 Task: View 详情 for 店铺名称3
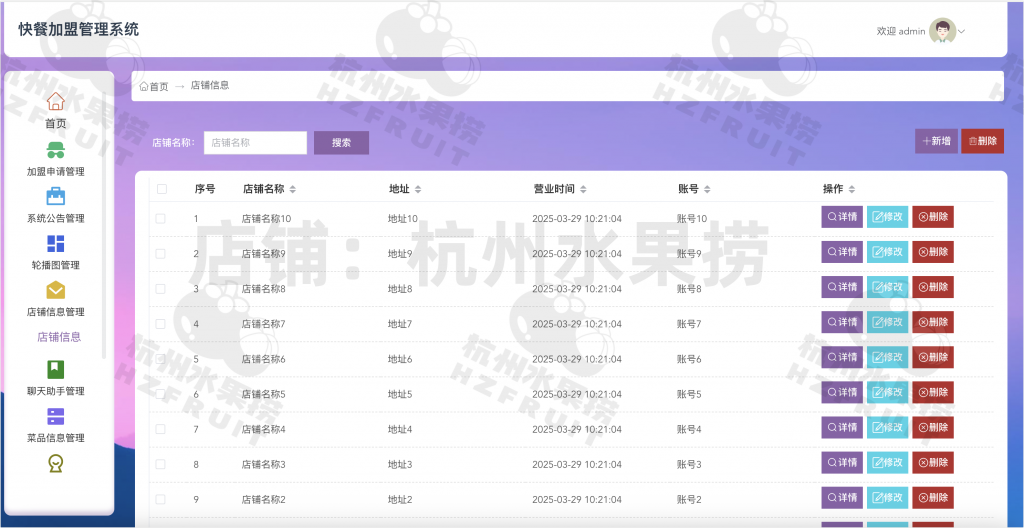[x=842, y=463]
